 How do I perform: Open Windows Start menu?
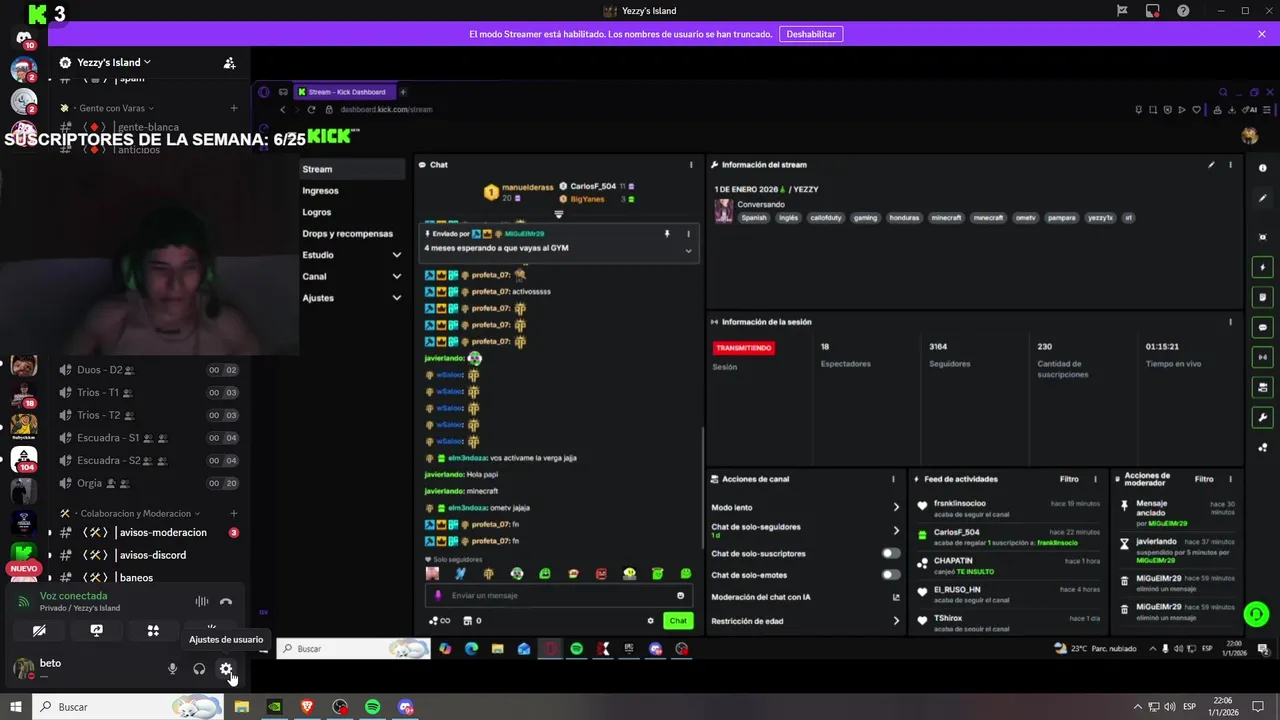click(x=15, y=707)
